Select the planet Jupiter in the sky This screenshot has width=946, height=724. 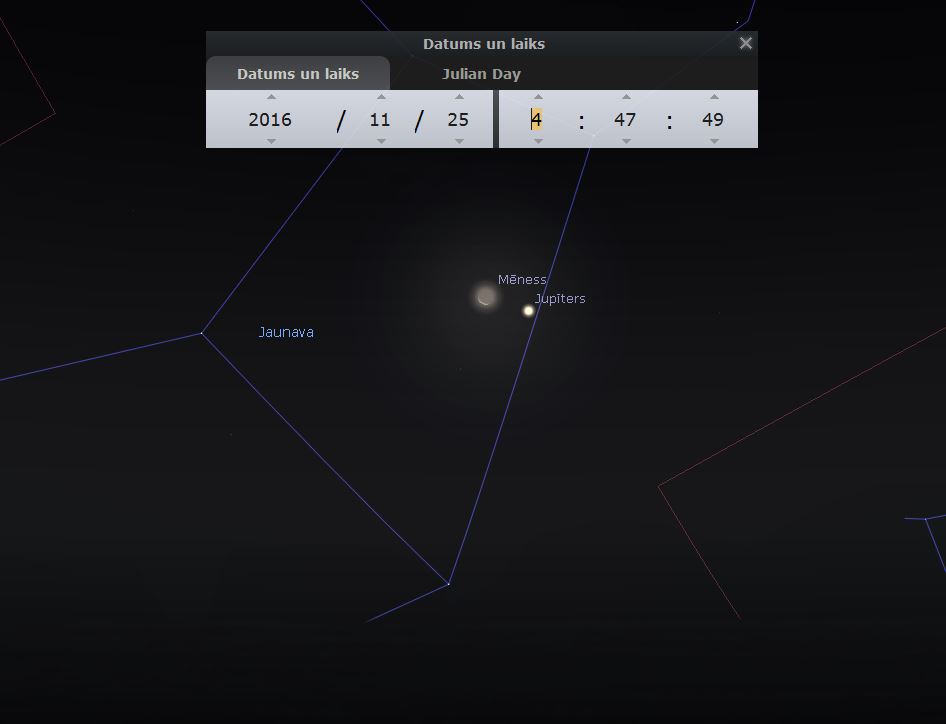[529, 311]
